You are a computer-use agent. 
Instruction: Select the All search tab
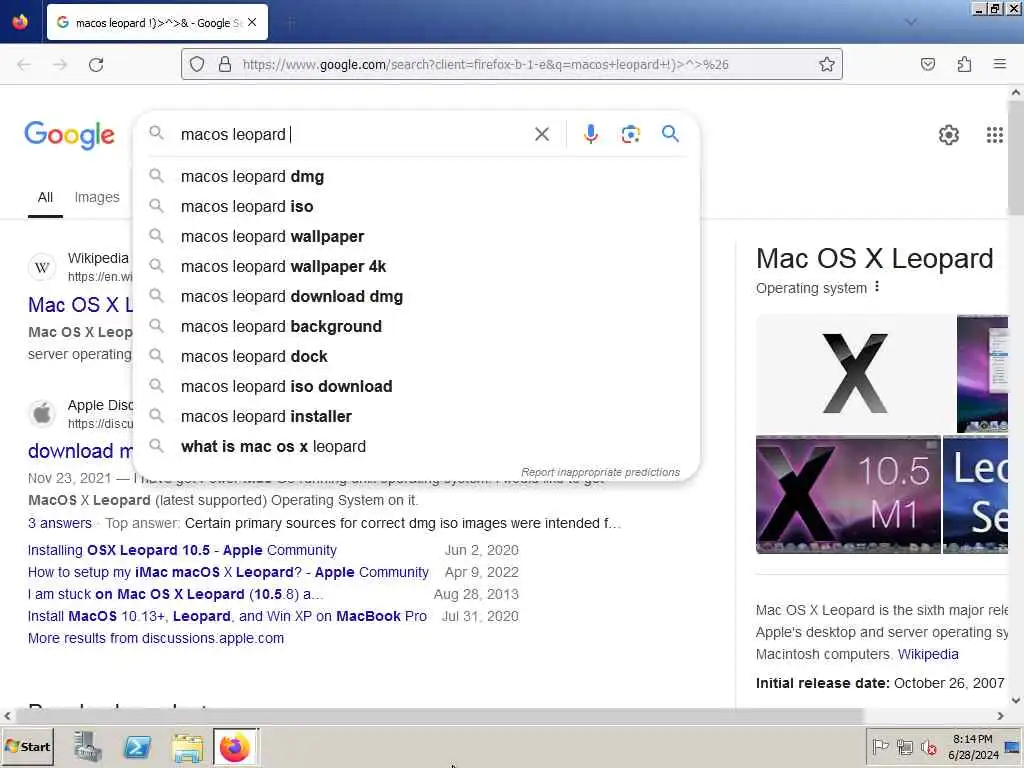(x=45, y=197)
